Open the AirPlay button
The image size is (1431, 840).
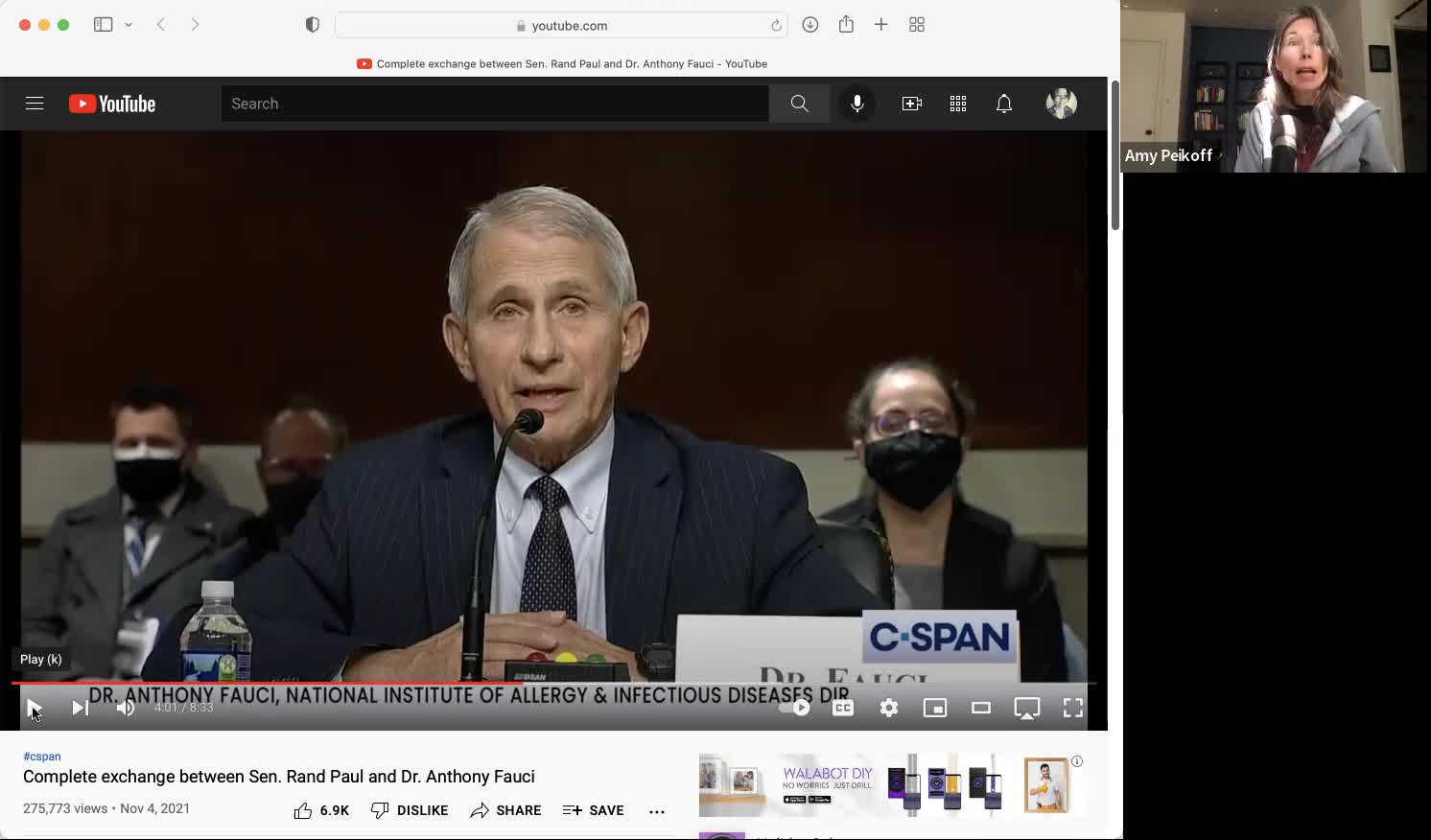click(1027, 708)
